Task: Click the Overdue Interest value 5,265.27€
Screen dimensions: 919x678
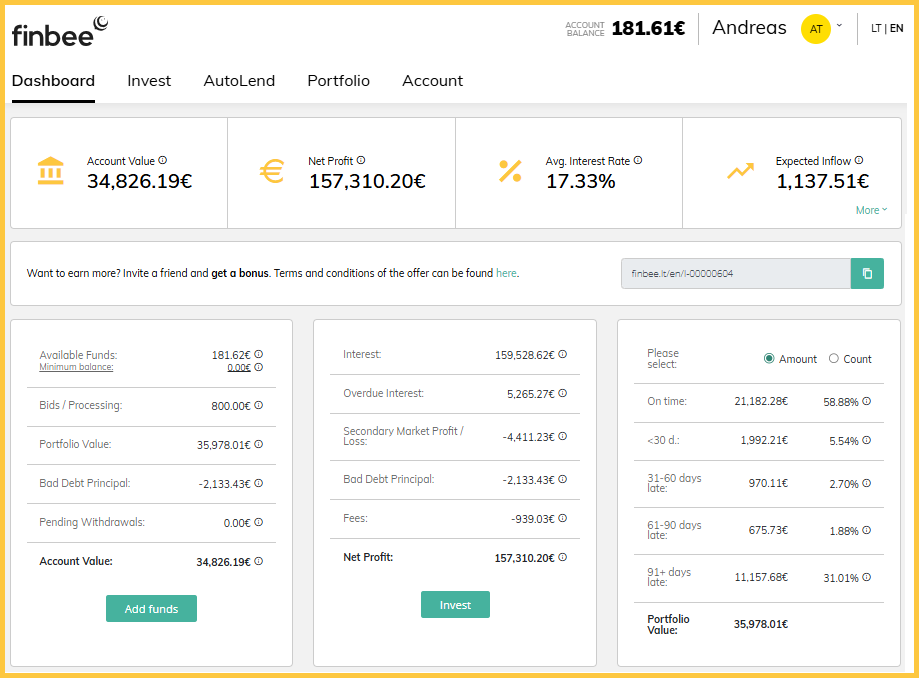Action: pos(530,394)
